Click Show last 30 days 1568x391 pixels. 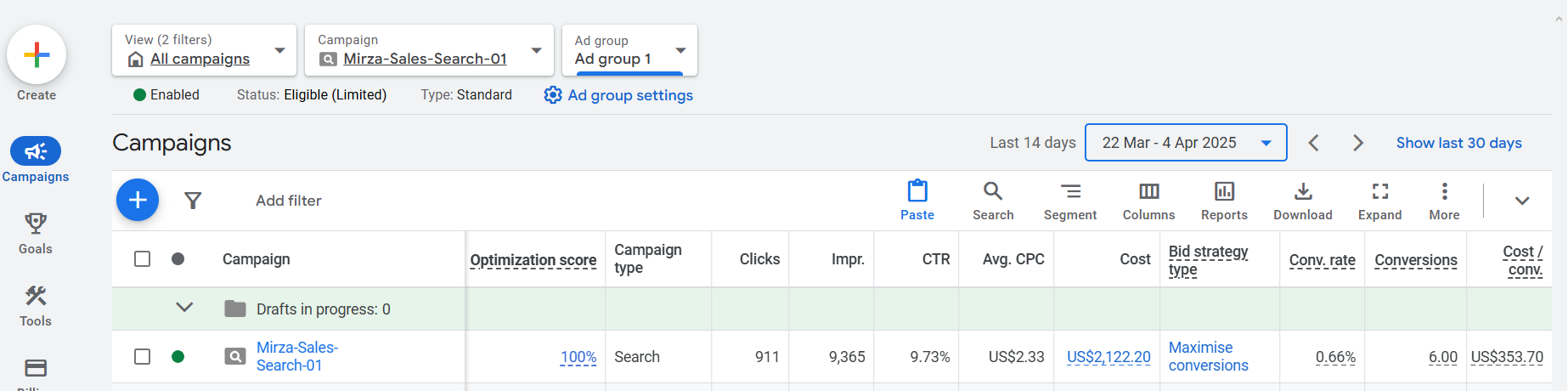(x=1458, y=143)
